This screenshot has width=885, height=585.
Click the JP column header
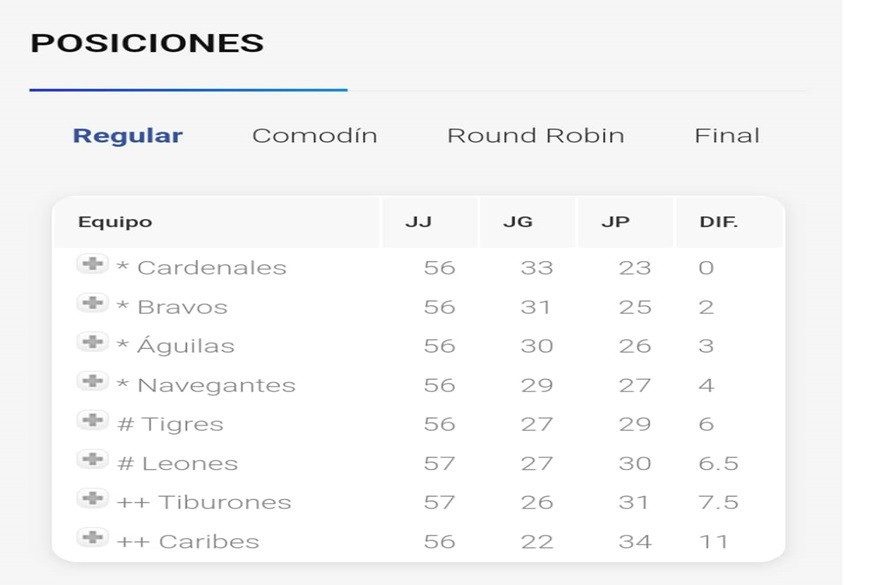[615, 222]
